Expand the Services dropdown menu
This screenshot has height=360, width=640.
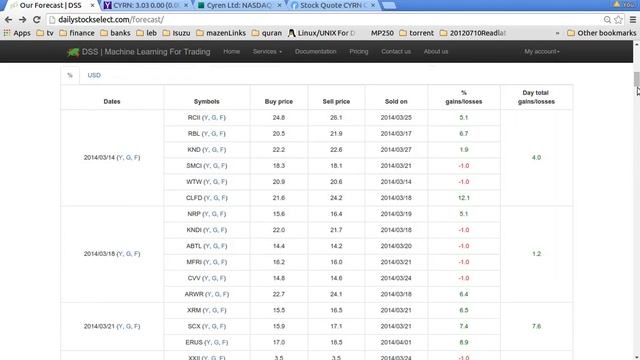pos(267,51)
